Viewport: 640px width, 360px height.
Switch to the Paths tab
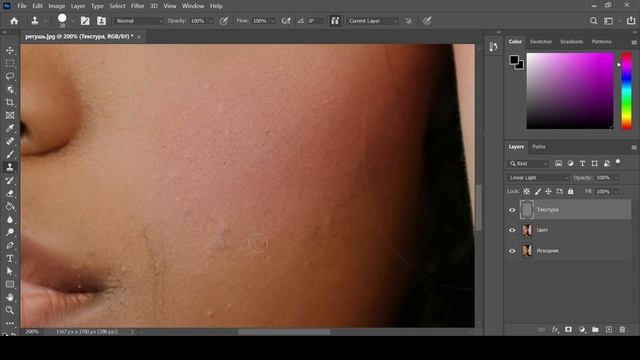[x=539, y=147]
